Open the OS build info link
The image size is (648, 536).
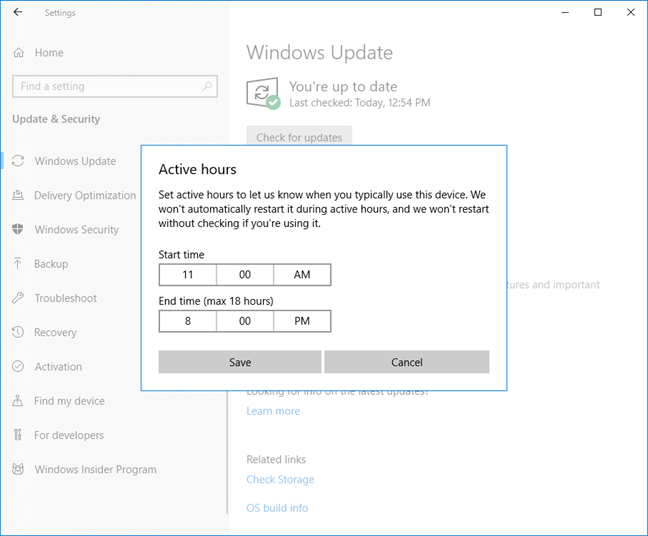pos(277,508)
